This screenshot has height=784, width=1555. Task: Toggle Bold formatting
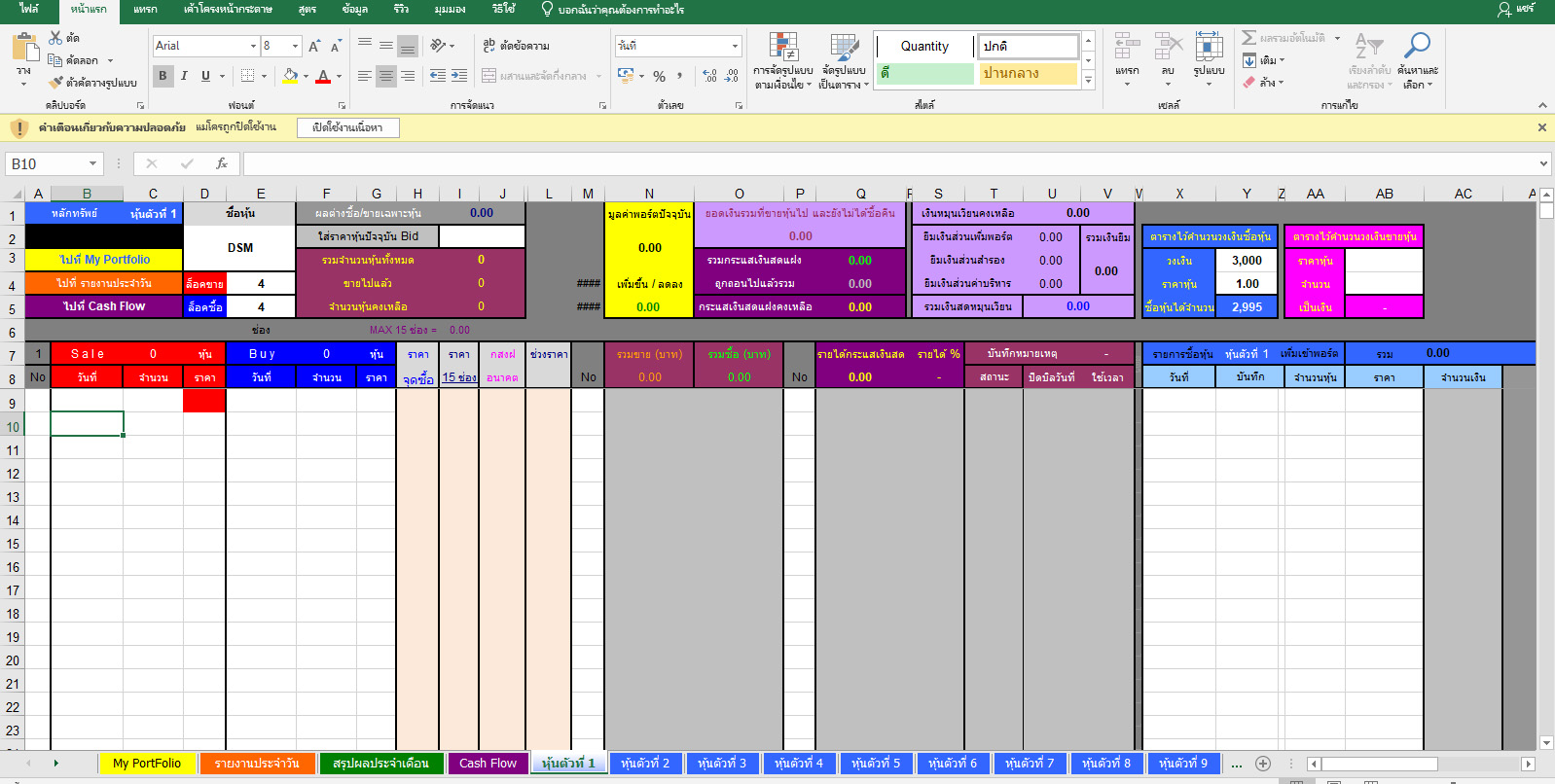163,76
